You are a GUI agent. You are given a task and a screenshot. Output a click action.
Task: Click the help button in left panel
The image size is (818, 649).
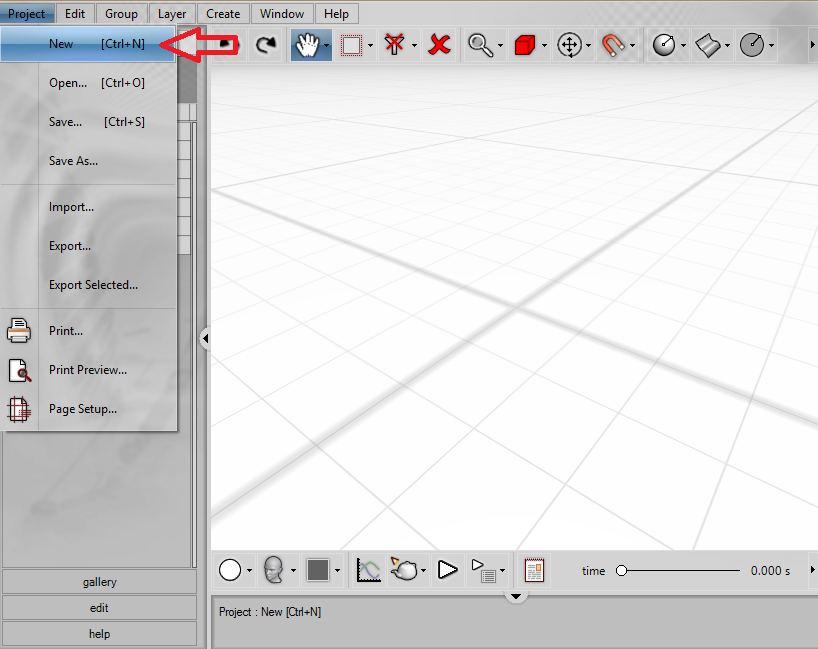tap(99, 634)
